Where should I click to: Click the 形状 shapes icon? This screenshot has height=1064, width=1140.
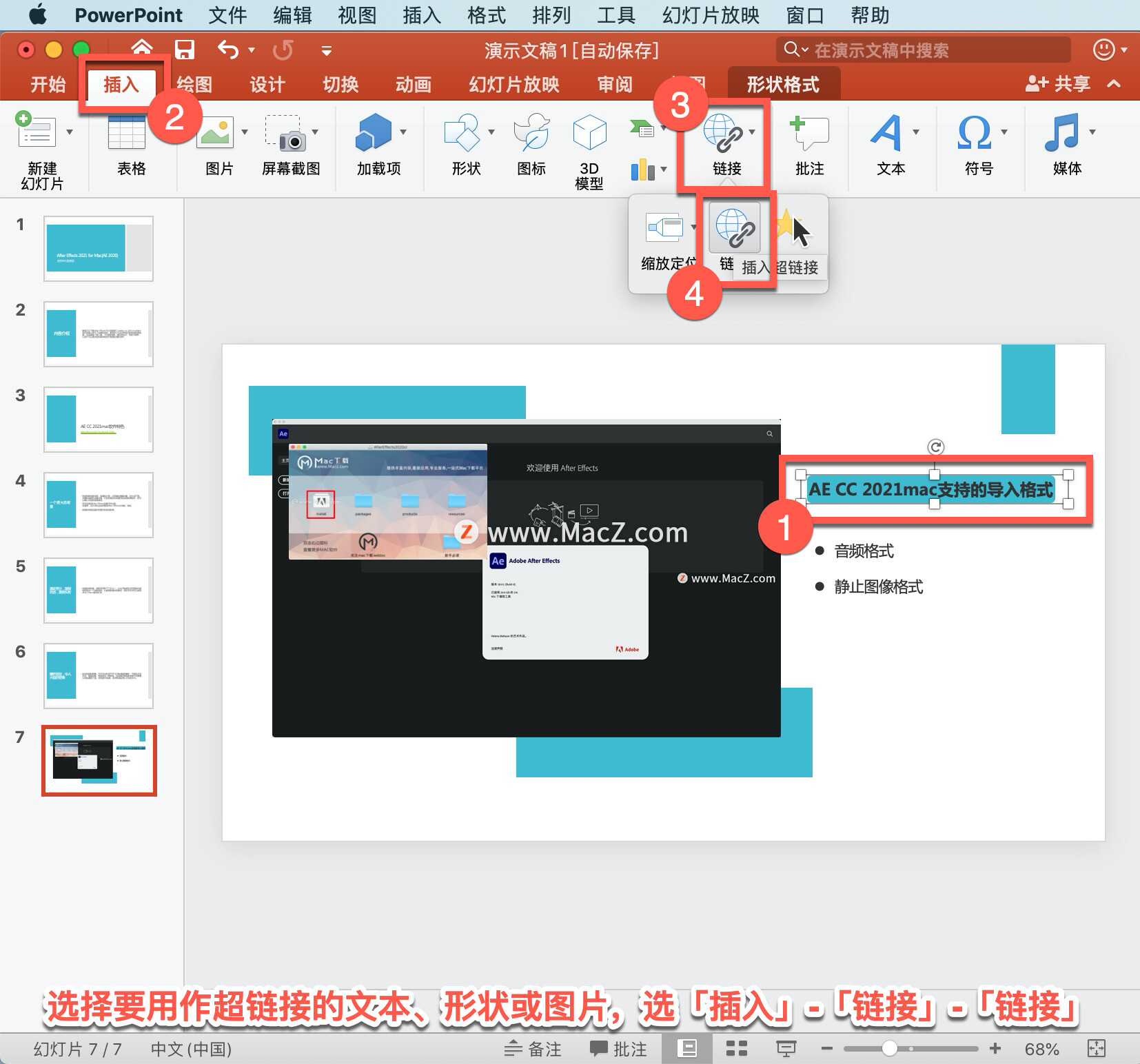462,132
